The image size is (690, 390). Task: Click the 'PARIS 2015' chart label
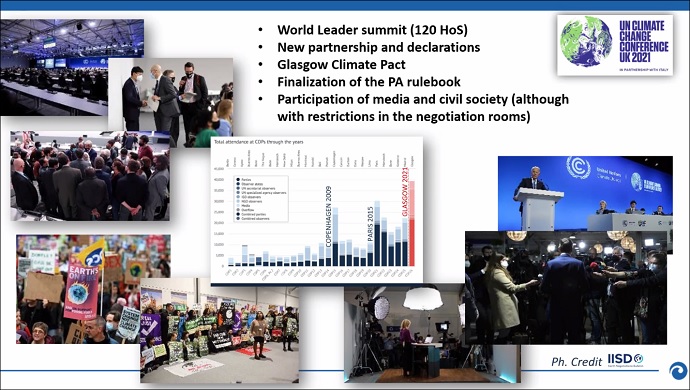[x=371, y=224]
